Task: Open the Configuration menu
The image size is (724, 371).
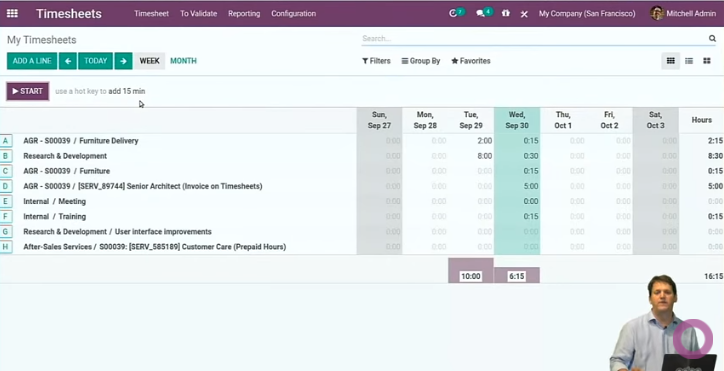Action: pyautogui.click(x=294, y=13)
